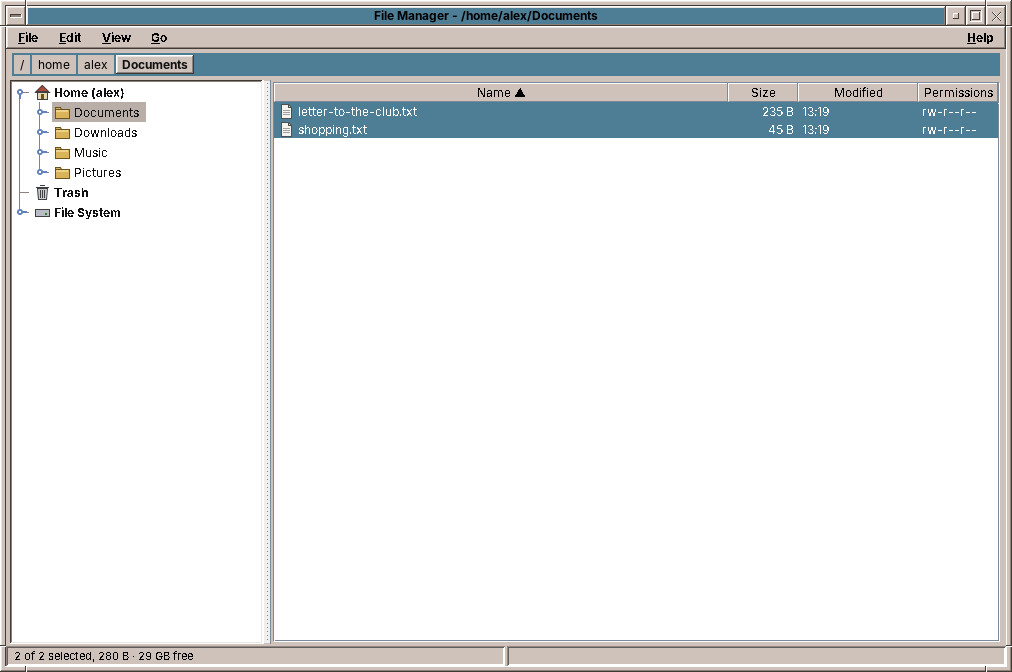Click letter-to-the-club.txt permissions rw-r--r--
1012x672 pixels.
click(x=949, y=112)
